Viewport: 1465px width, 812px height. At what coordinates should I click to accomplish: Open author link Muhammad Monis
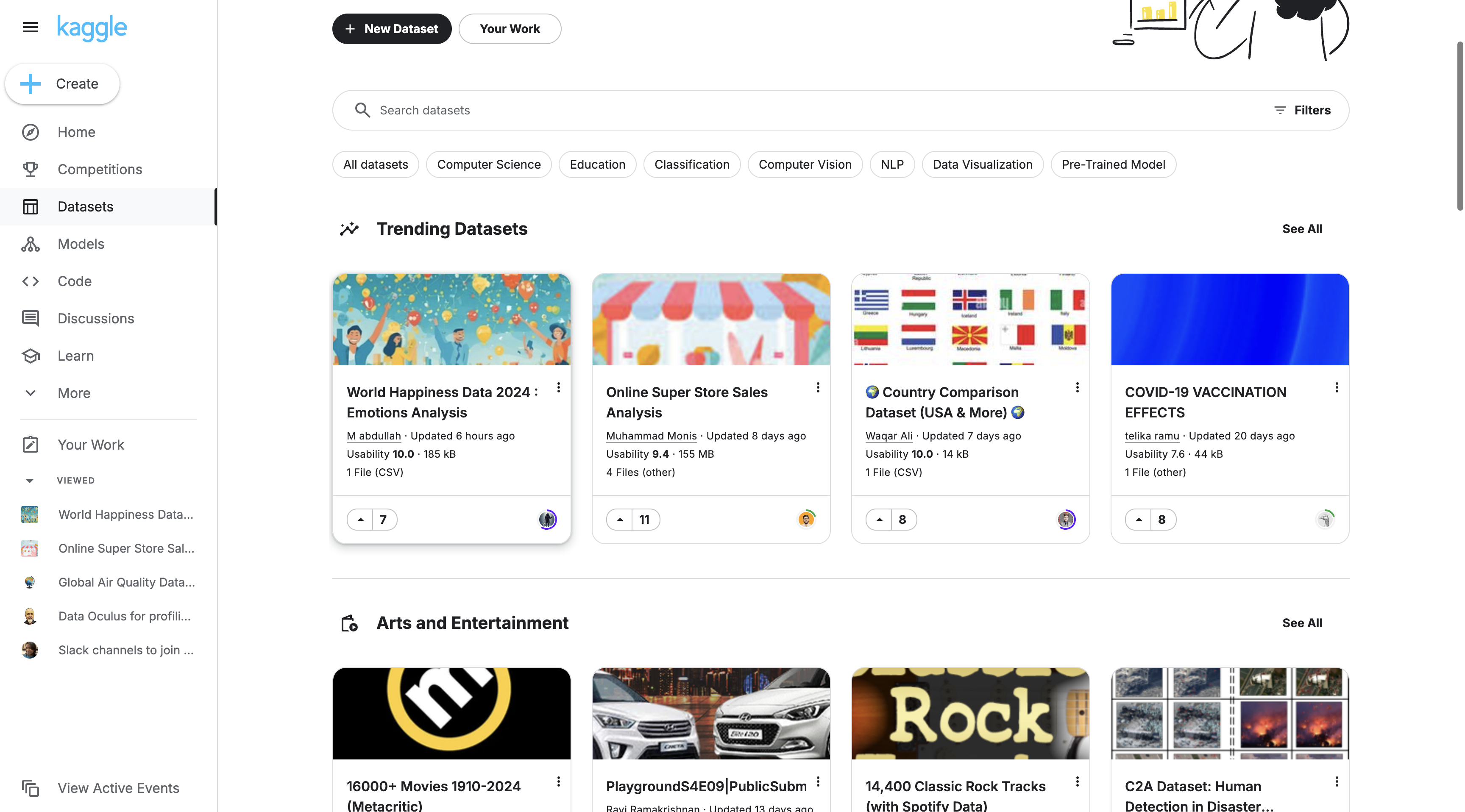(651, 436)
